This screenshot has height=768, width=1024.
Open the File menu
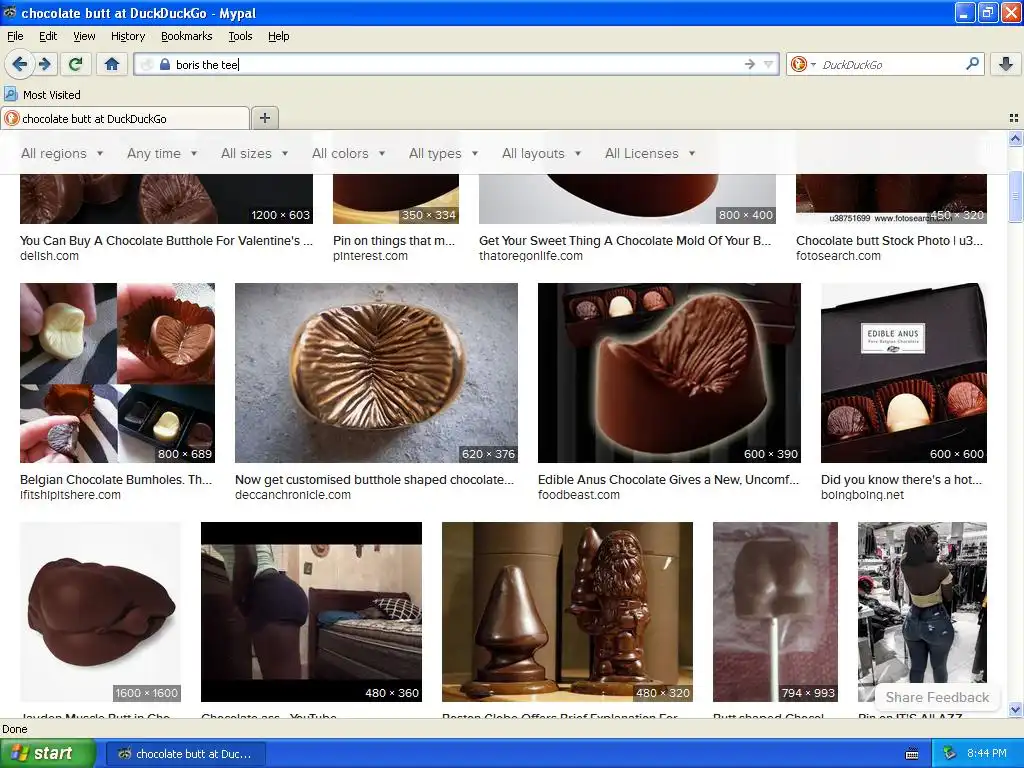(15, 36)
